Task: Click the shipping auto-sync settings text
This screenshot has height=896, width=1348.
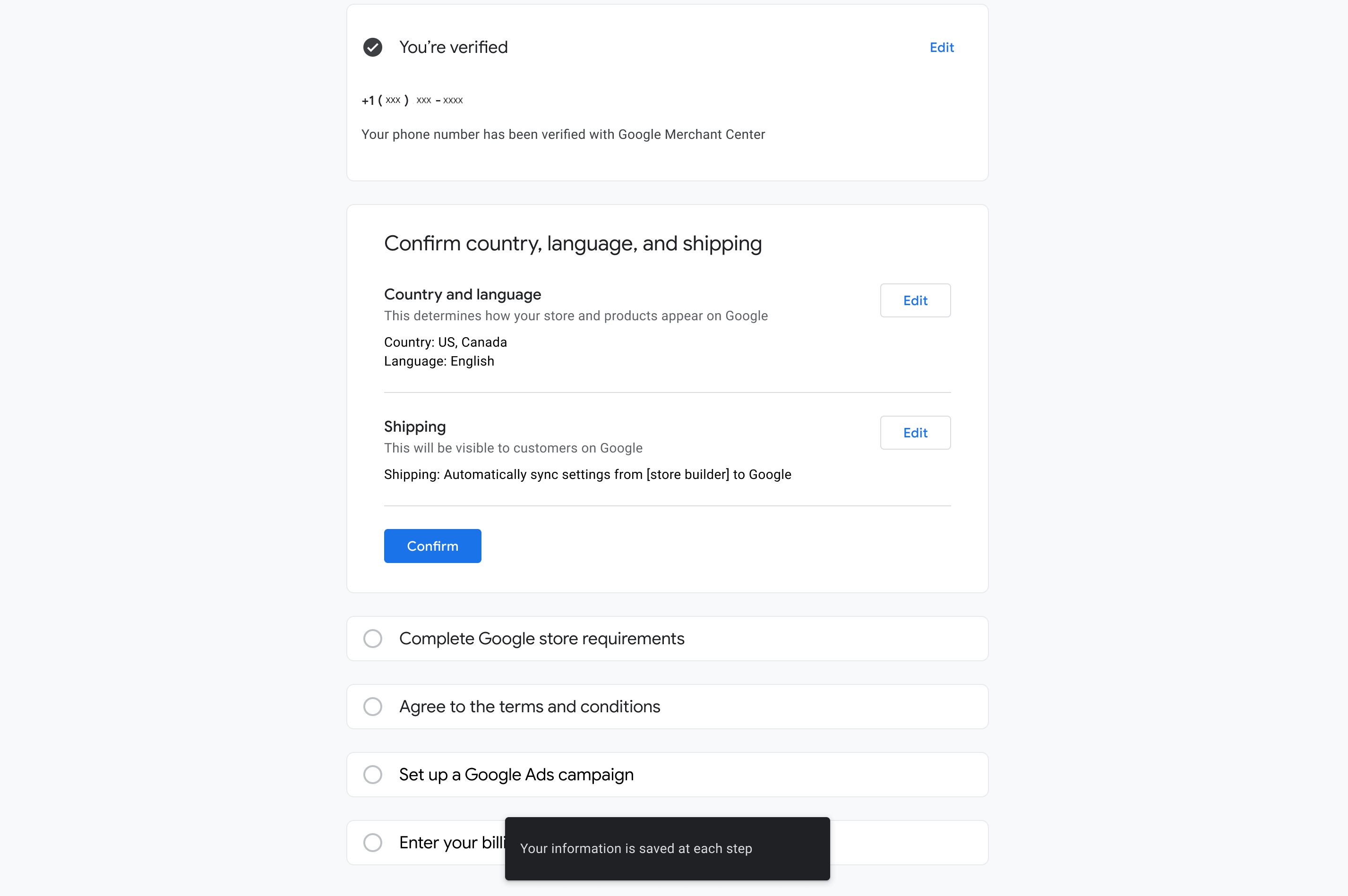Action: [x=587, y=474]
